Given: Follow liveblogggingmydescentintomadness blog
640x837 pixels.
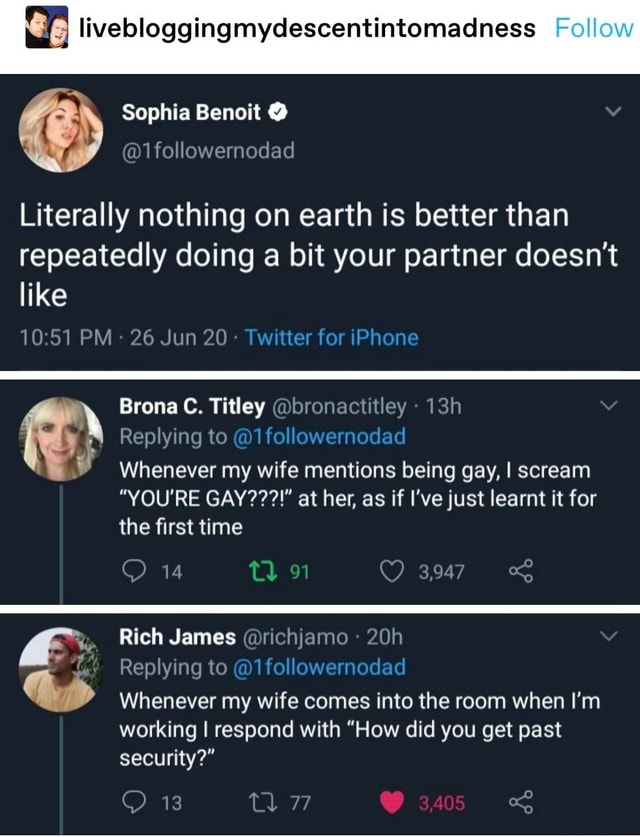Looking at the screenshot, I should (593, 27).
